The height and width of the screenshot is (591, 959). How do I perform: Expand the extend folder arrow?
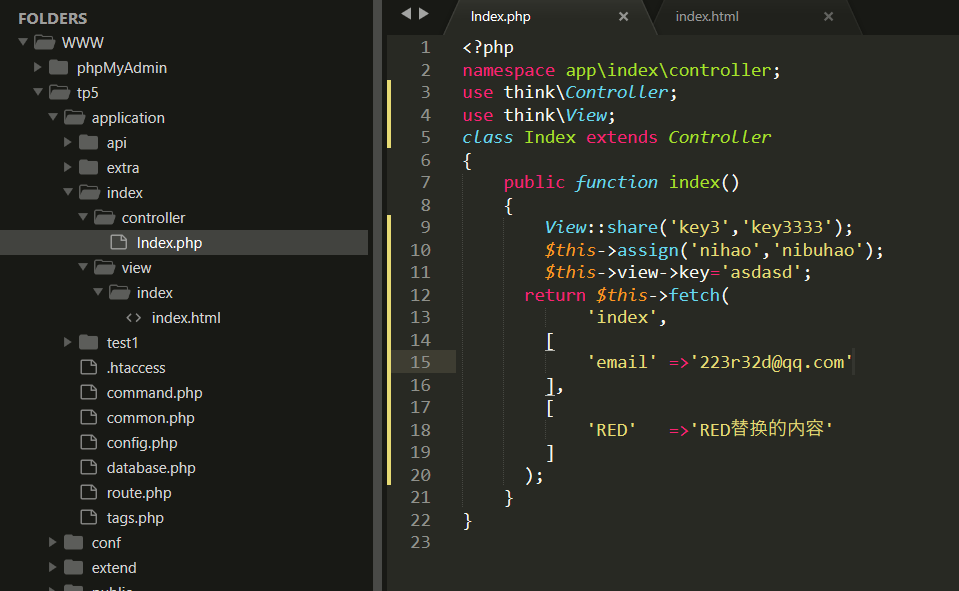(x=53, y=568)
